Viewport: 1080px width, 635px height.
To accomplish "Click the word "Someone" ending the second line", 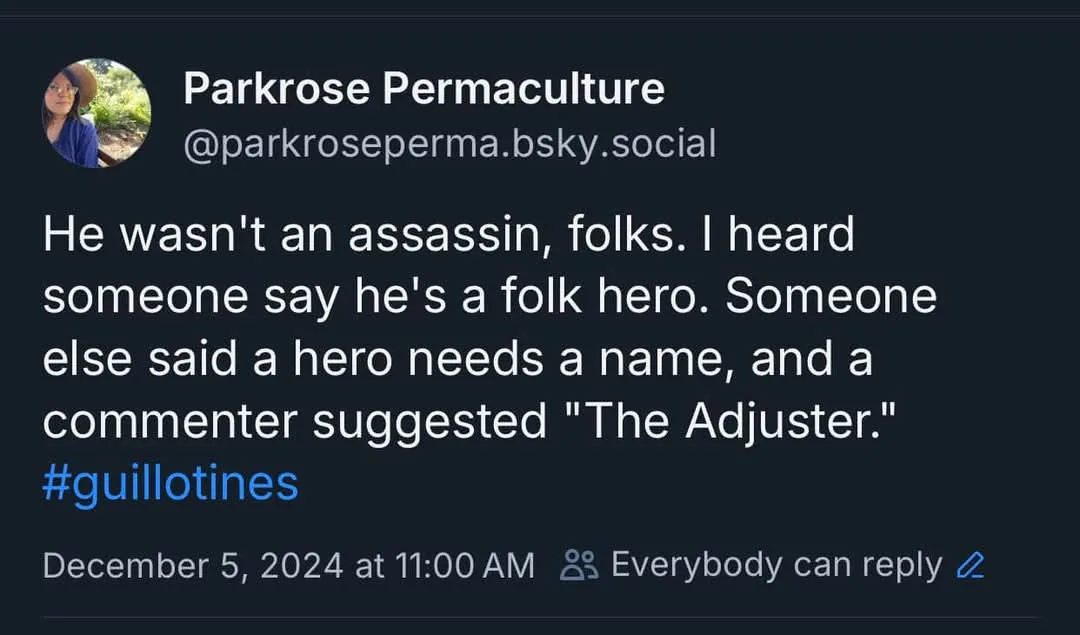I will pos(831,296).
